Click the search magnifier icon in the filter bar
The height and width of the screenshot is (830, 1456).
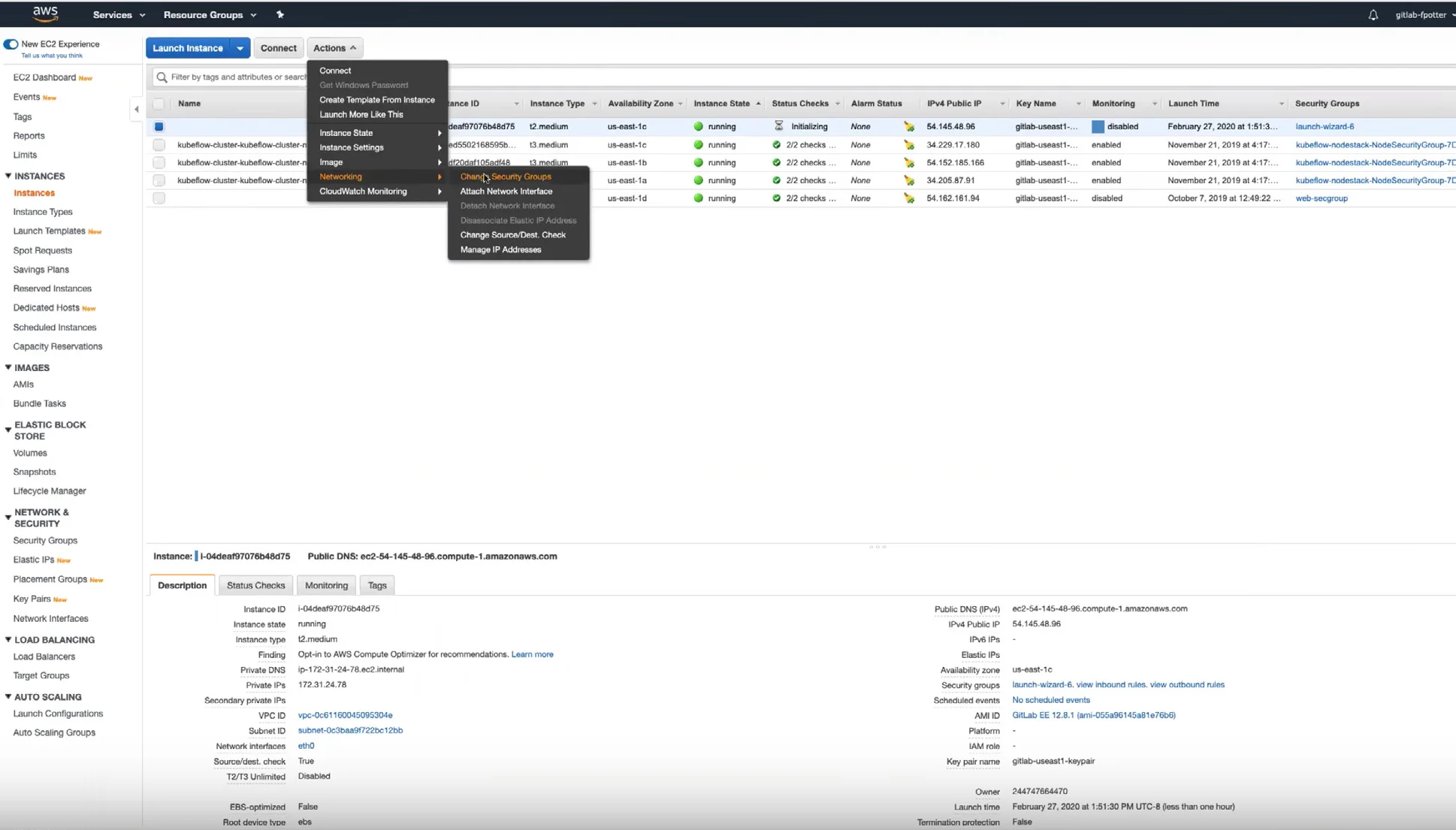[x=162, y=77]
